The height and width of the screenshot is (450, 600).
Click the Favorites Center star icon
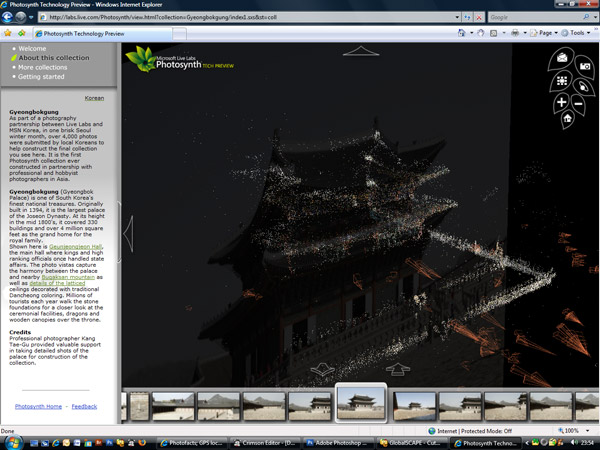point(8,33)
